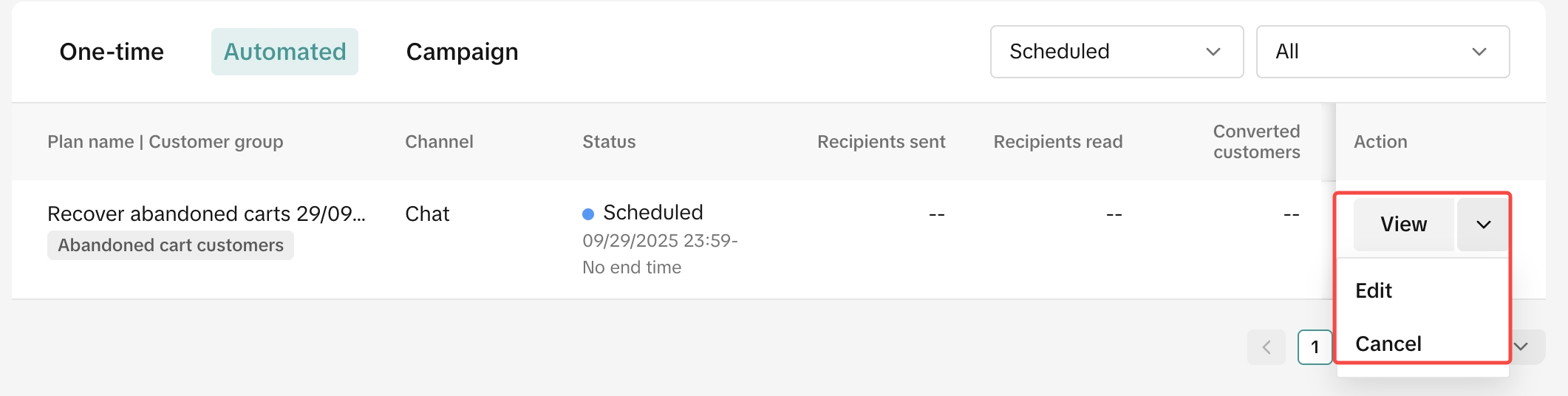Click the Recipients sent column header
The height and width of the screenshot is (396, 1568).
pyautogui.click(x=881, y=142)
